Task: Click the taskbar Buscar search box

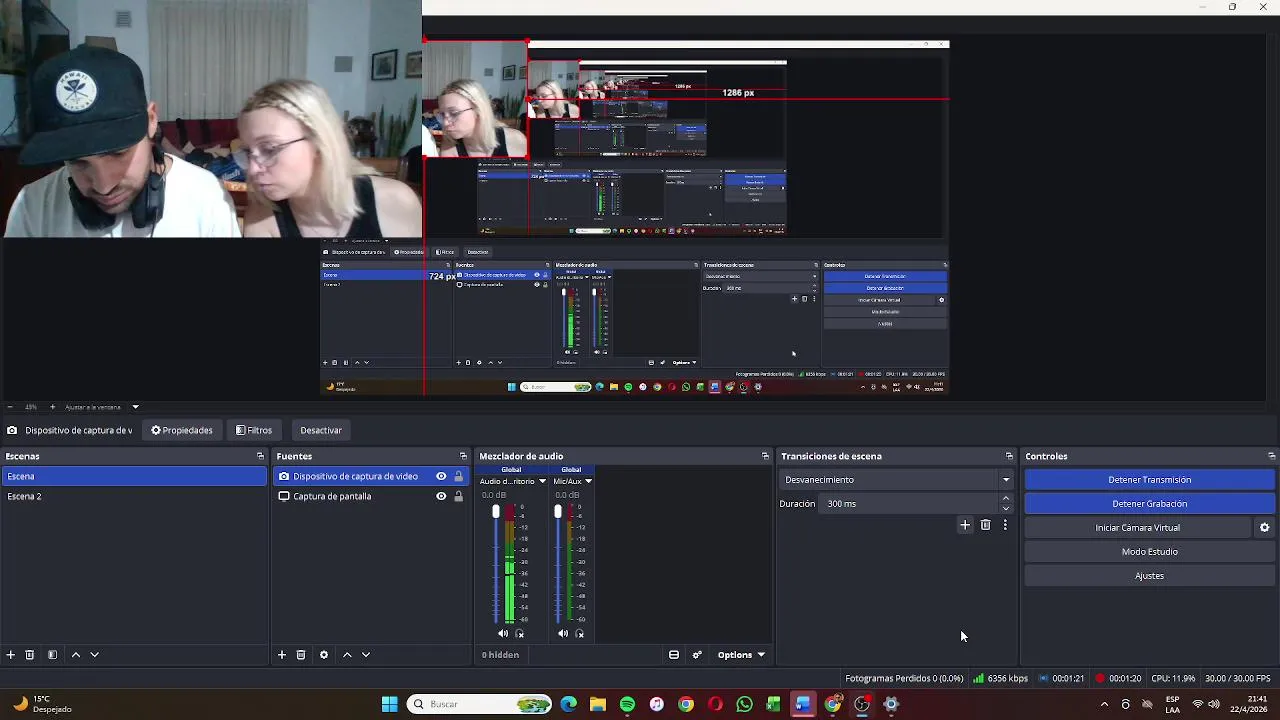Action: pos(481,705)
